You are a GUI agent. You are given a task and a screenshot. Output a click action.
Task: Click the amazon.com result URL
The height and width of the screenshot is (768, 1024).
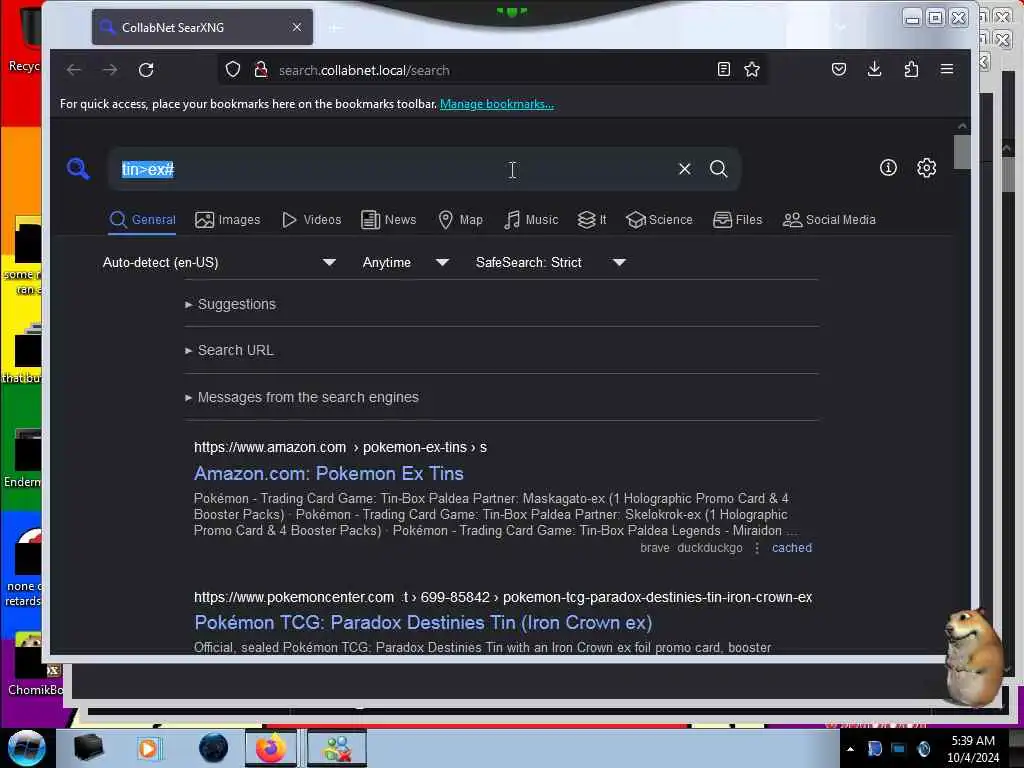pyautogui.click(x=340, y=447)
